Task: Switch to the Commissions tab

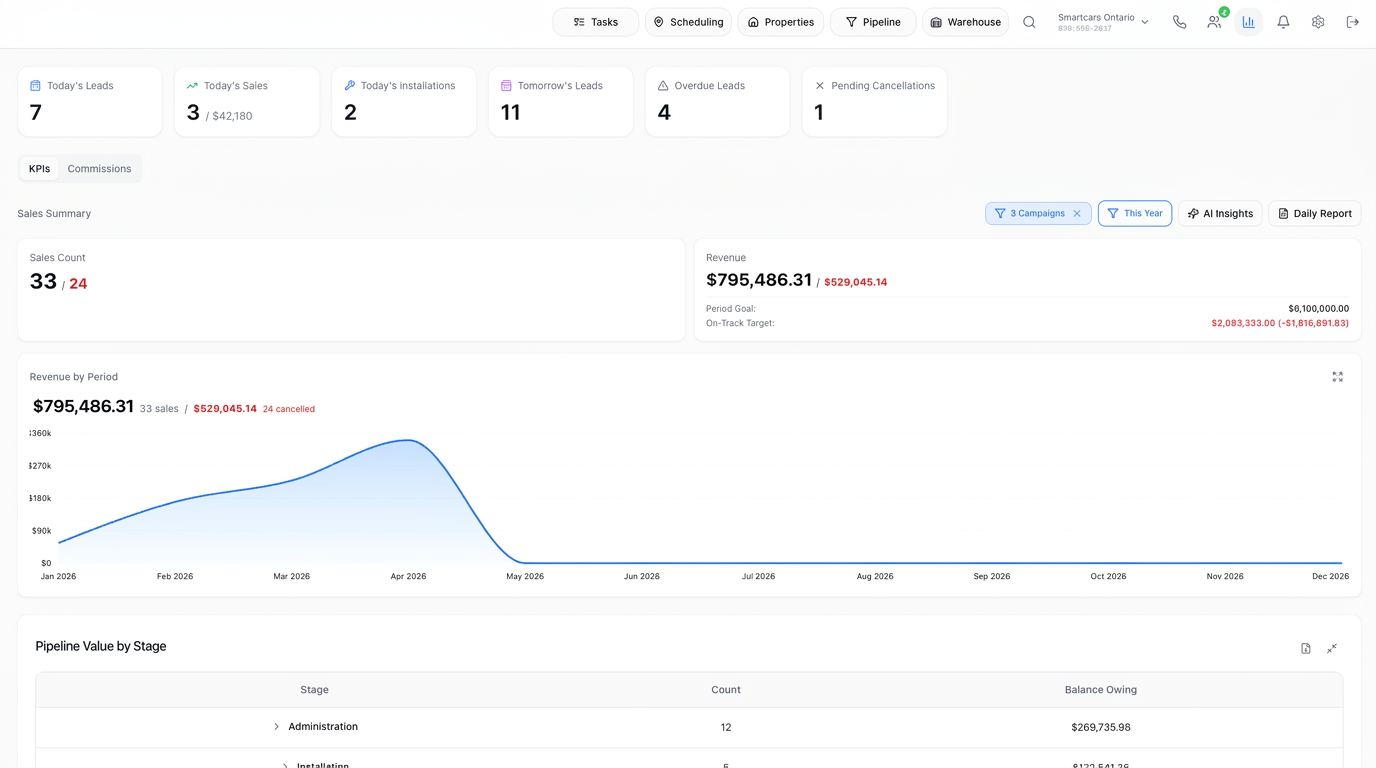Action: click(99, 169)
